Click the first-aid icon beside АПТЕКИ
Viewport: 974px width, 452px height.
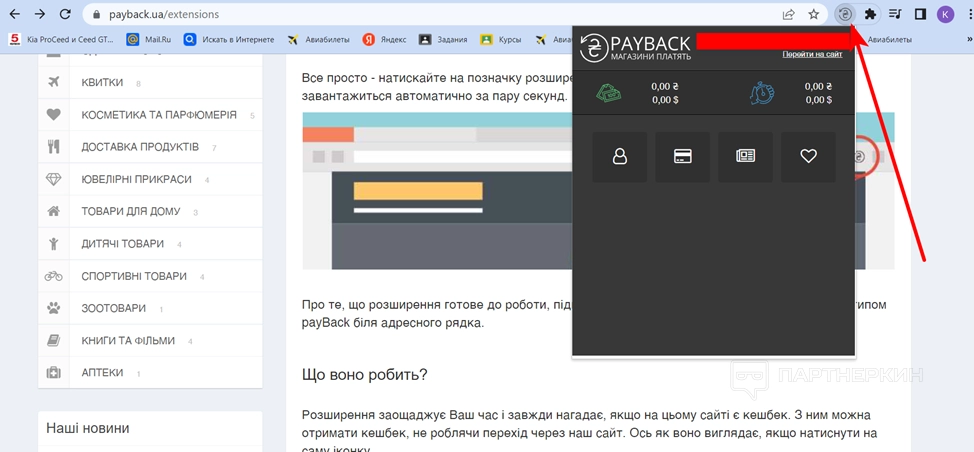(x=53, y=373)
